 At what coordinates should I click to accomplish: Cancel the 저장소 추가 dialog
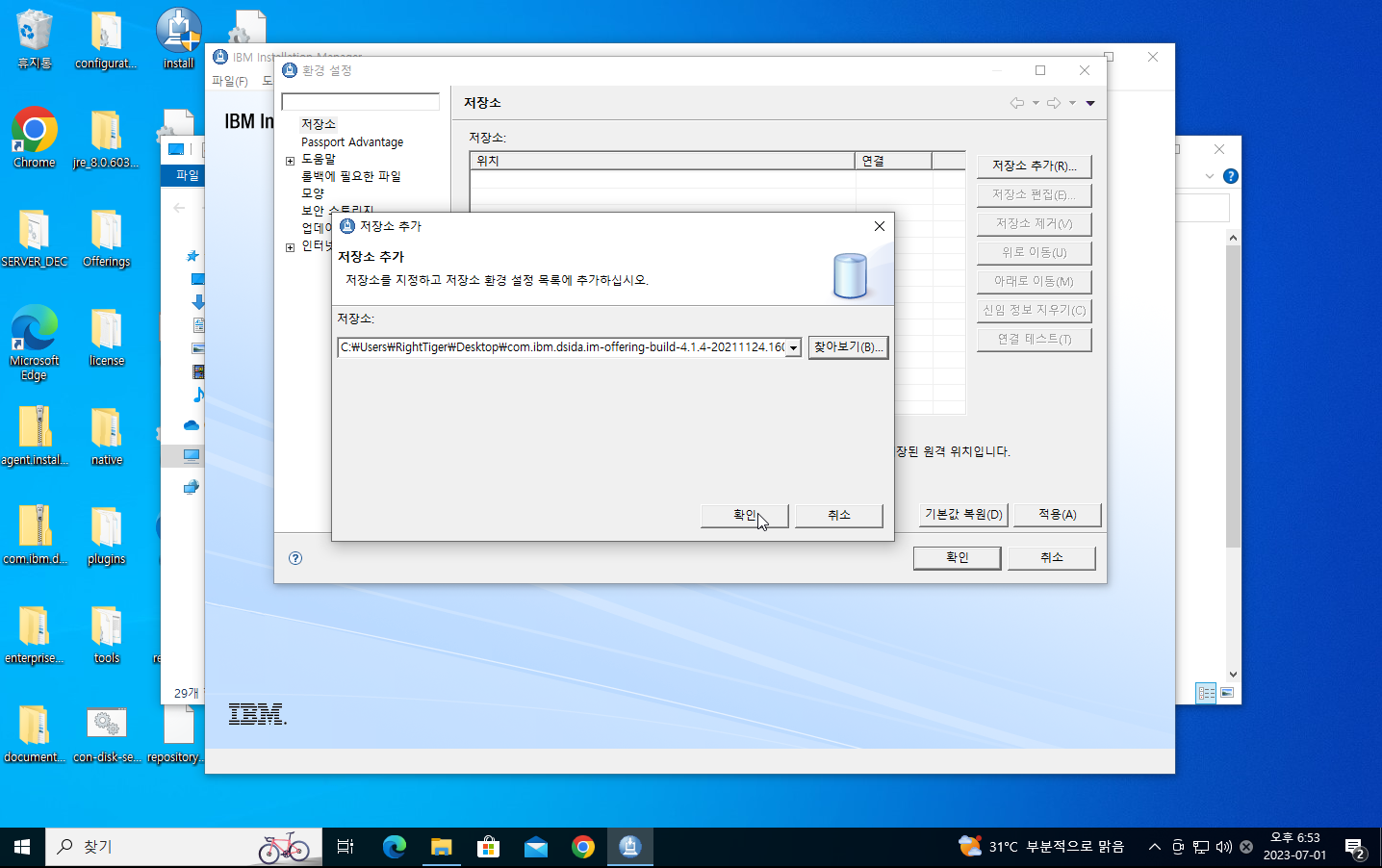click(x=839, y=516)
